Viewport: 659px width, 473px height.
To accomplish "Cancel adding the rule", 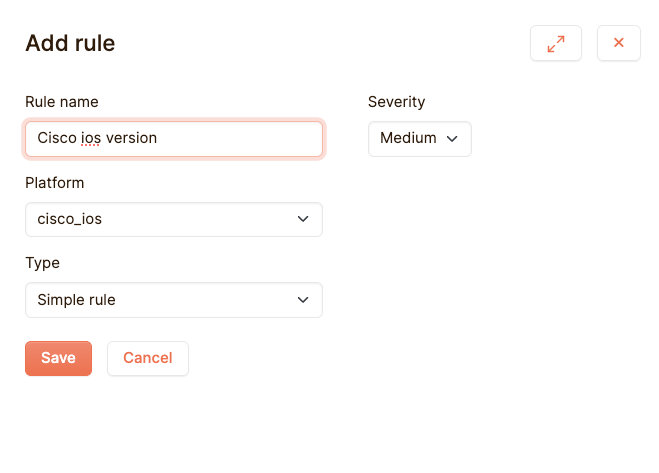I will point(148,358).
